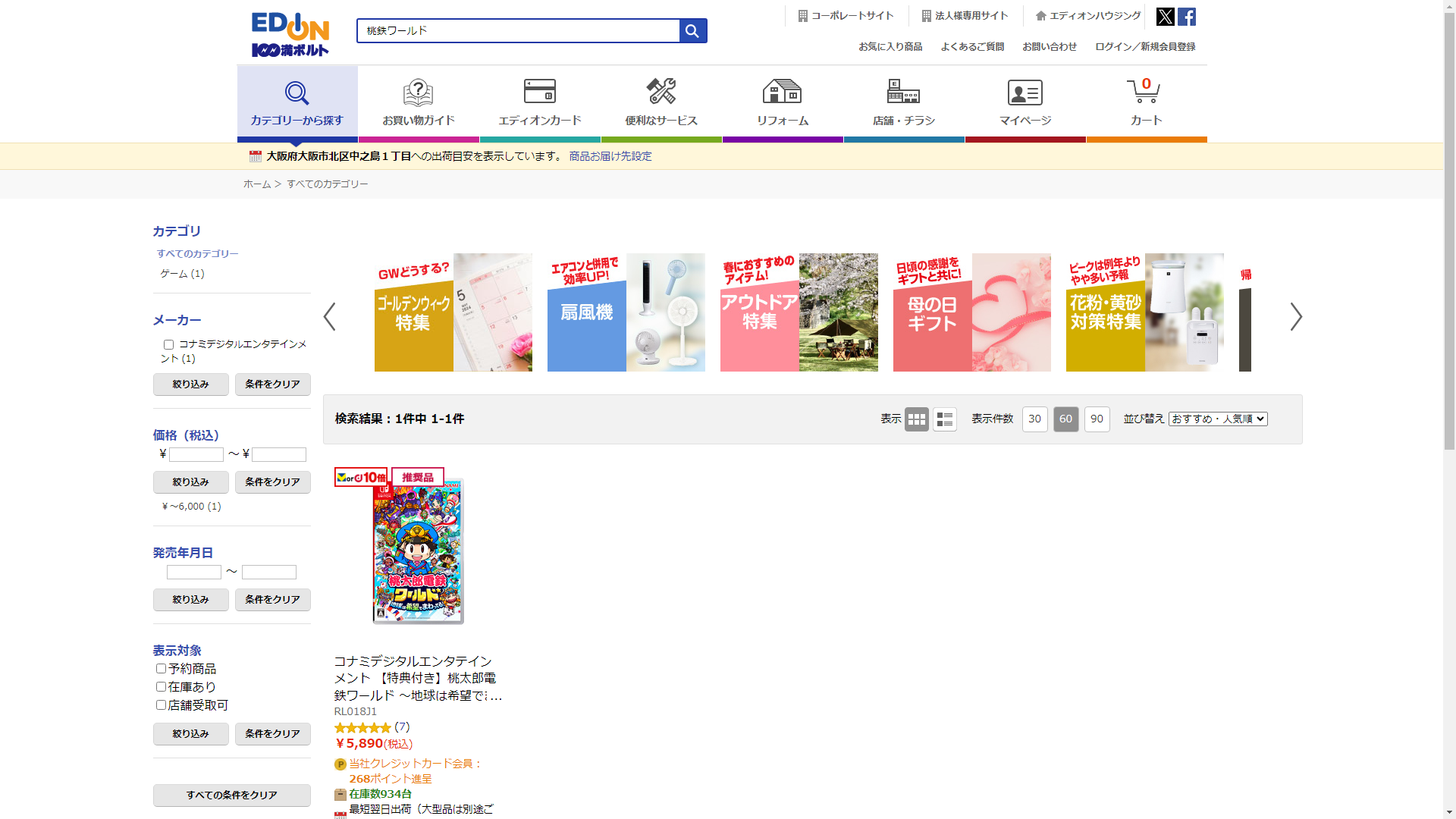The width and height of the screenshot is (1456, 819).
Task: Open リフォーム navigation tab
Action: (782, 102)
